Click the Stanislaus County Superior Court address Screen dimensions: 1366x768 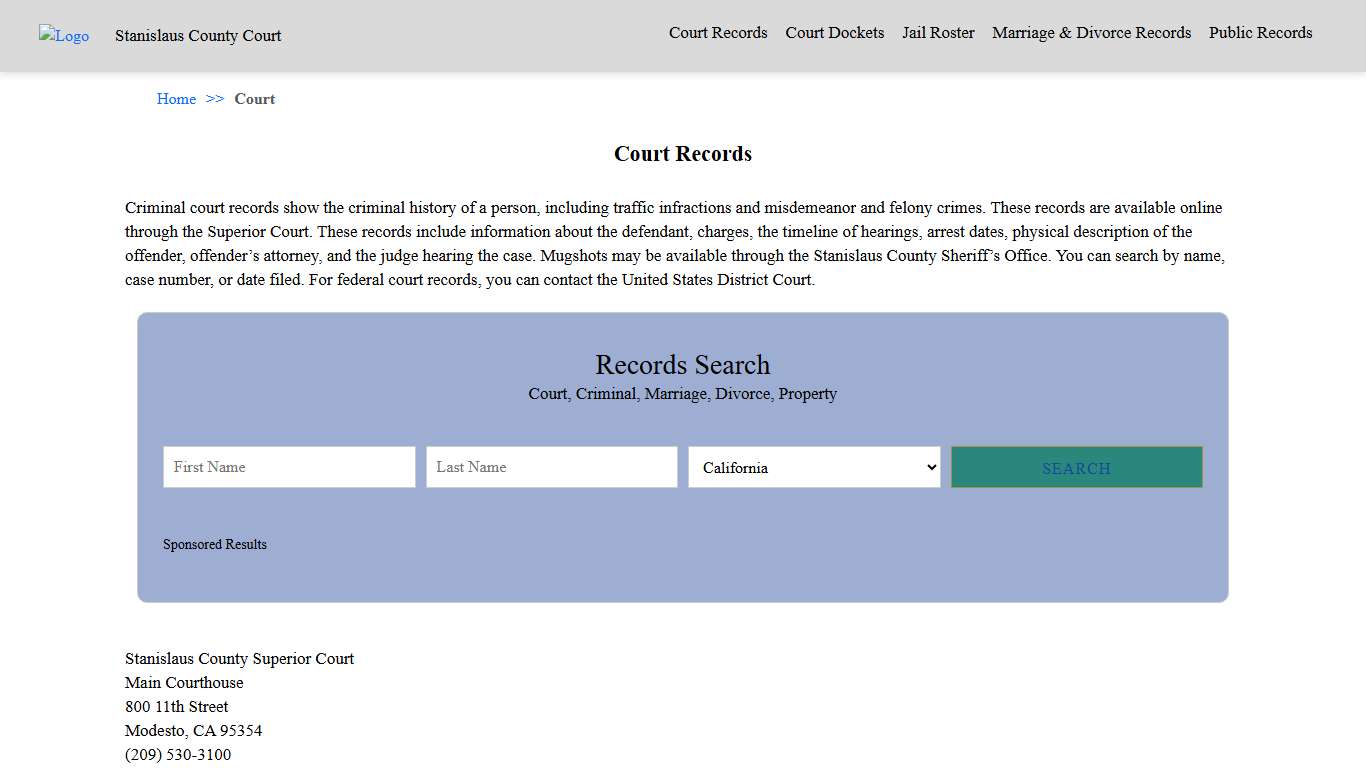[x=239, y=659]
